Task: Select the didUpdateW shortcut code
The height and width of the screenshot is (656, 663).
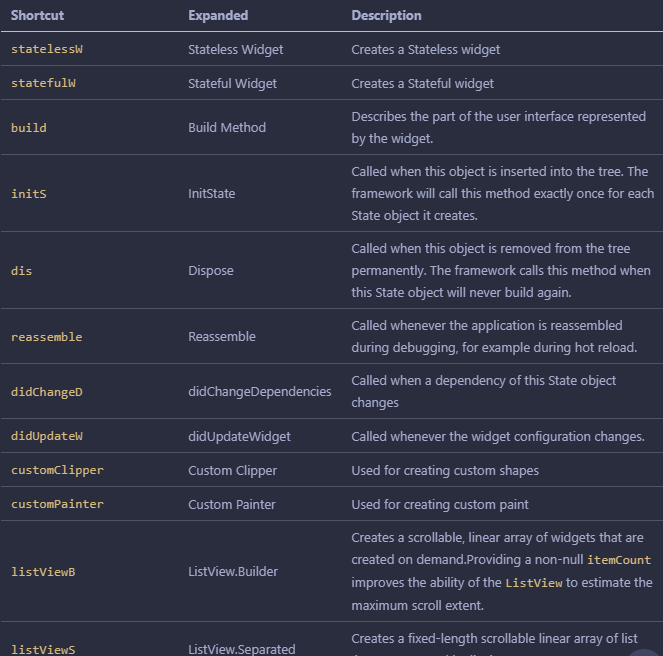Action: (x=47, y=436)
